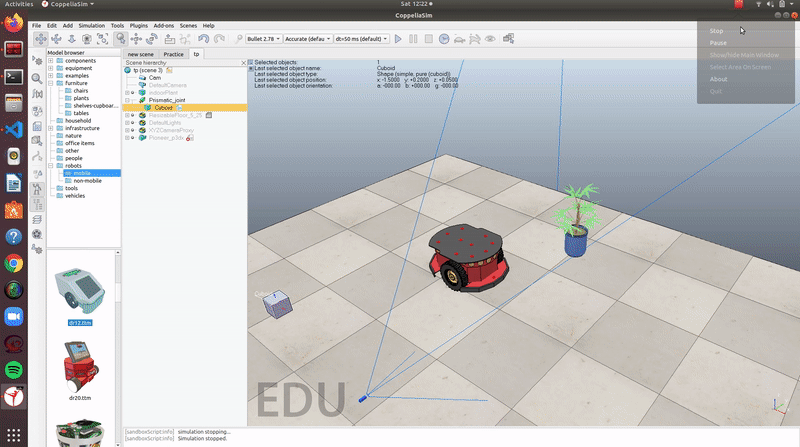Collapse the furniture folder
The image size is (800, 447).
tap(51, 83)
